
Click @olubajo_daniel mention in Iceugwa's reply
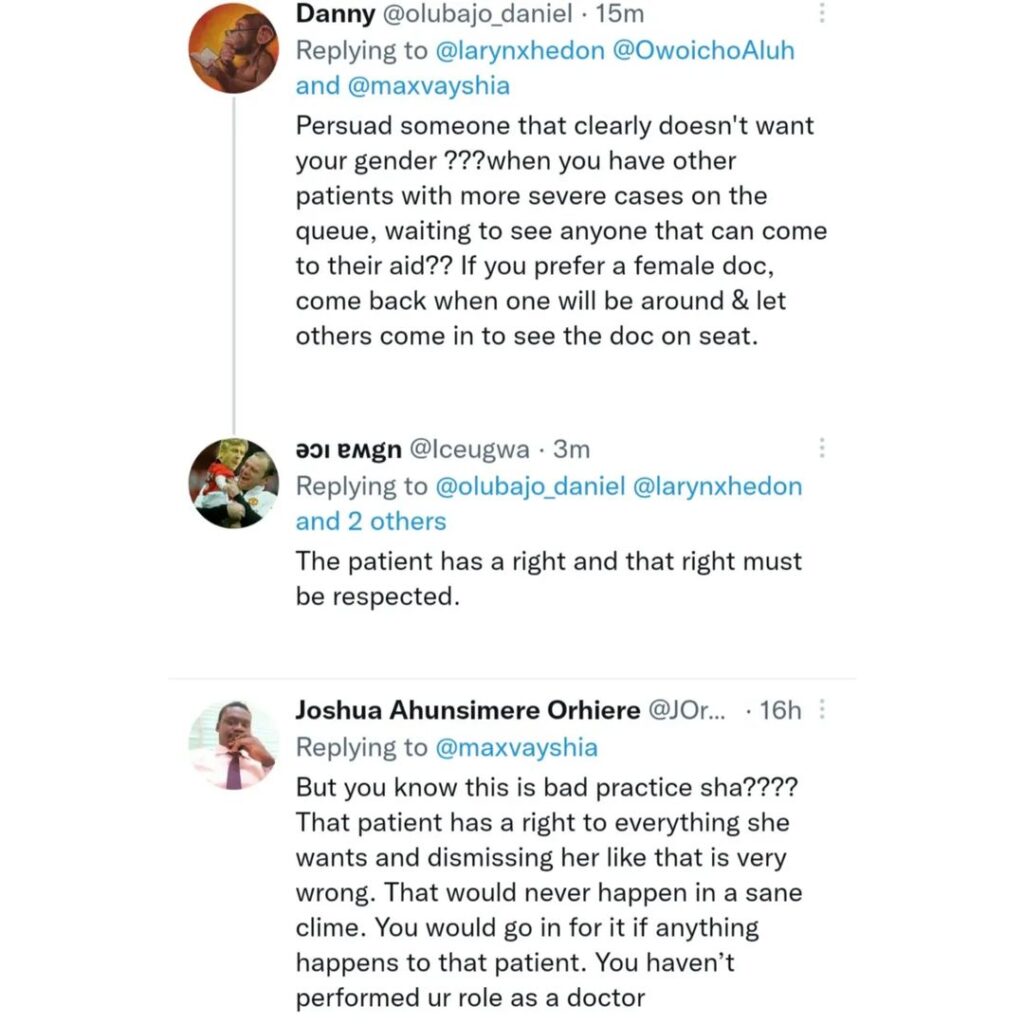529,486
